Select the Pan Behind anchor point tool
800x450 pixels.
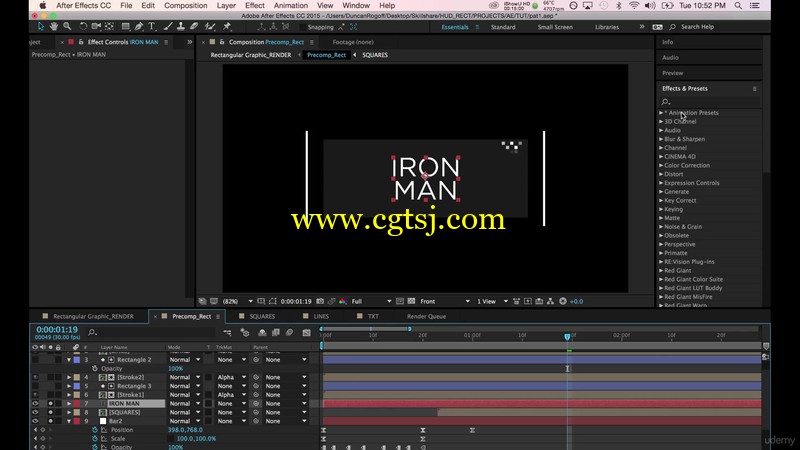[109, 27]
